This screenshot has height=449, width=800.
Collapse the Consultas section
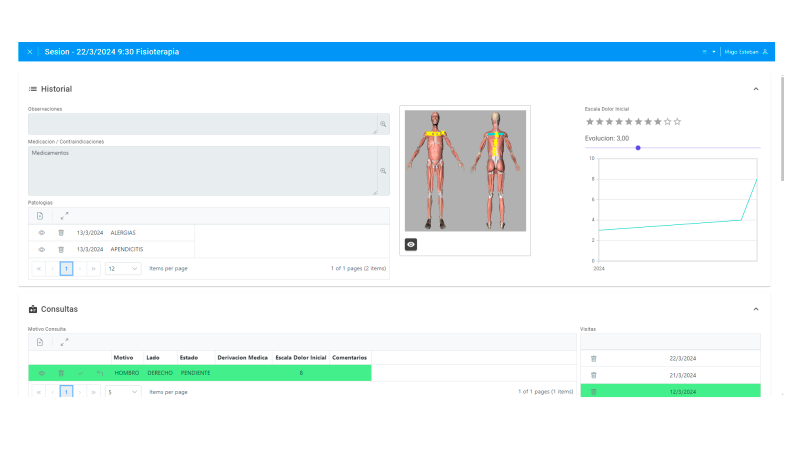coord(756,309)
